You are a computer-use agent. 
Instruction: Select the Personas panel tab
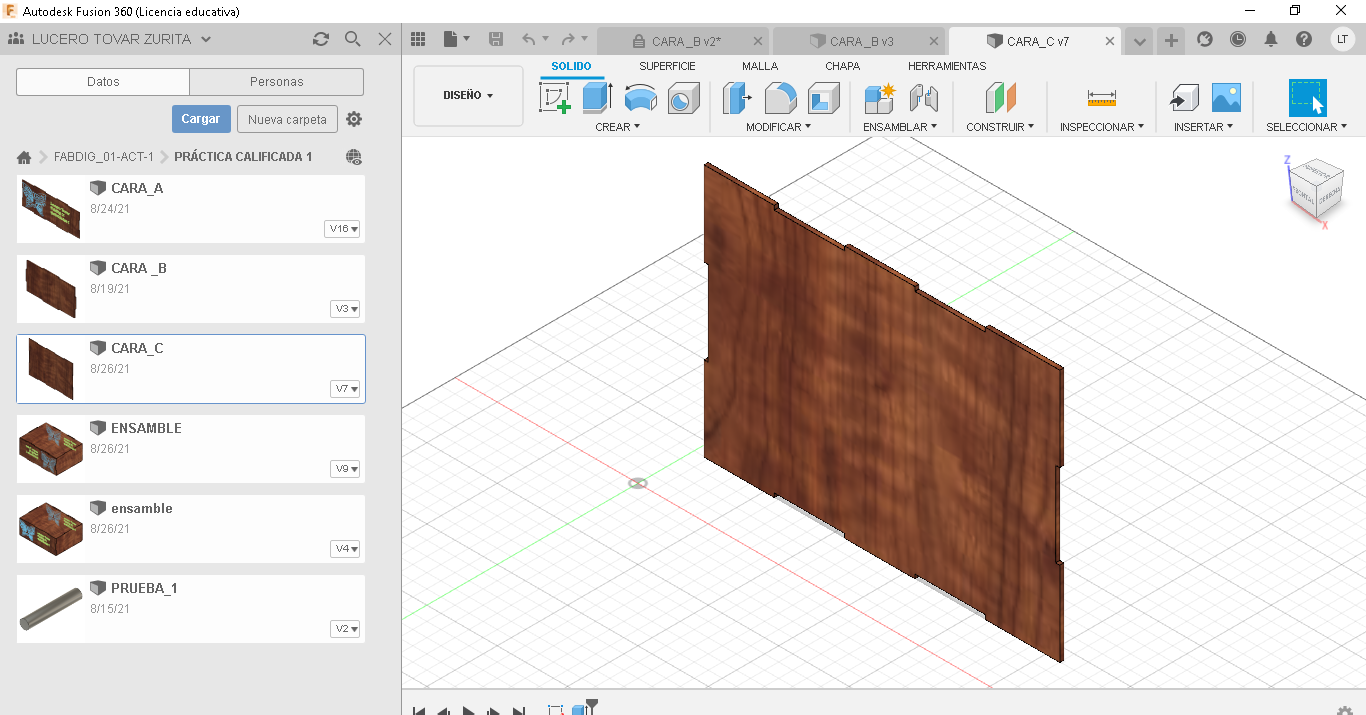click(277, 82)
